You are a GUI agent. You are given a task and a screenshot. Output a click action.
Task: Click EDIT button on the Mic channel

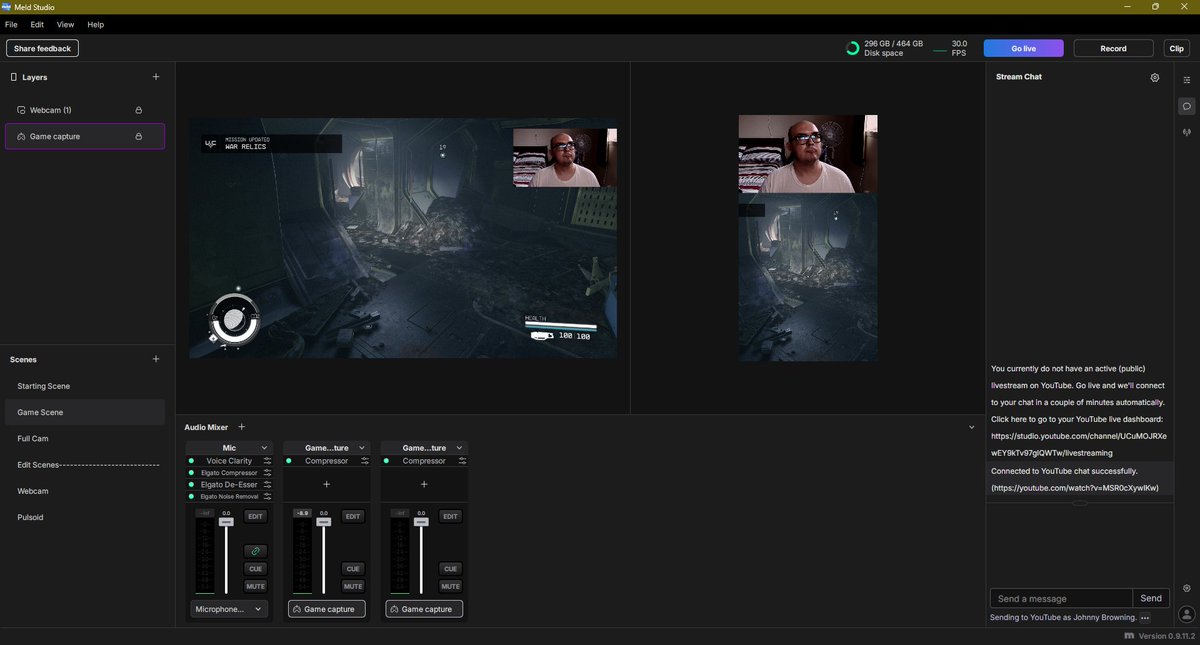click(255, 516)
